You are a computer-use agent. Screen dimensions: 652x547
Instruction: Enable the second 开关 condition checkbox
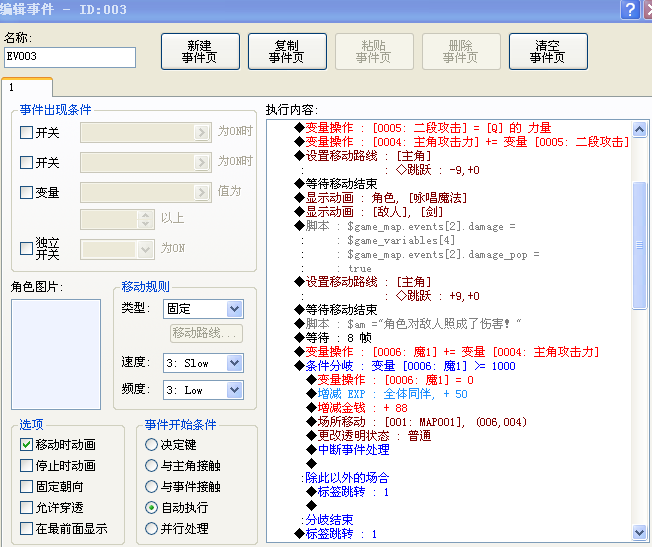point(26,162)
